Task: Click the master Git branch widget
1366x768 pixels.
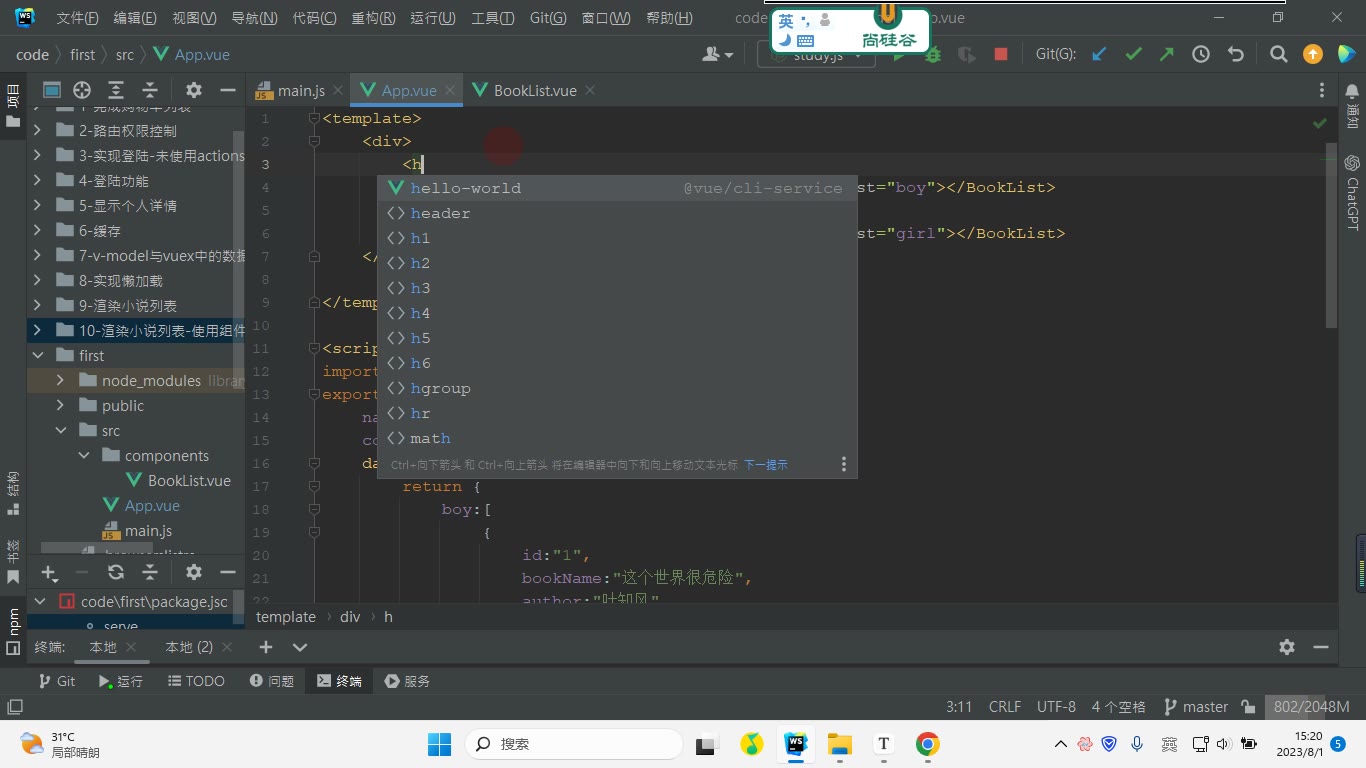Action: tap(1196, 706)
